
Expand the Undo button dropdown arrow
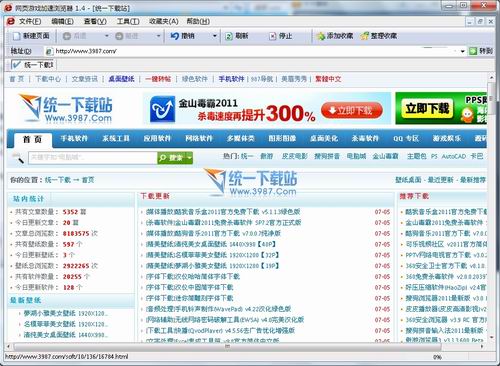[x=214, y=36]
